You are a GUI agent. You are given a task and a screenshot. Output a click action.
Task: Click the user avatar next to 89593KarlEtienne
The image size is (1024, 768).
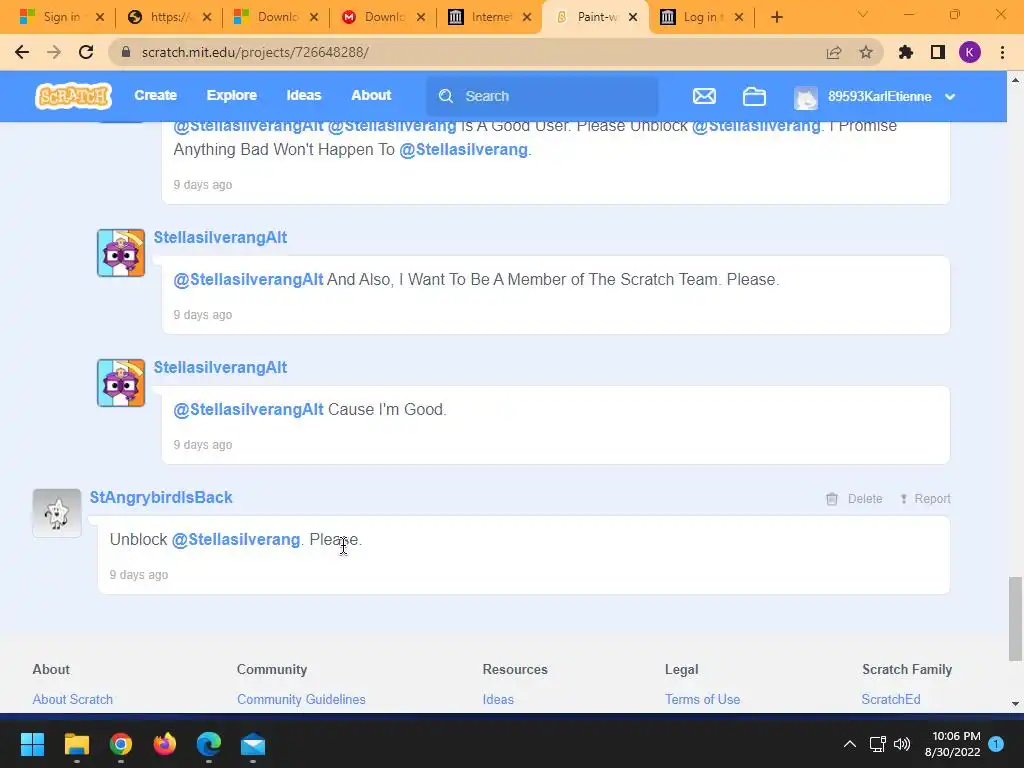(806, 97)
